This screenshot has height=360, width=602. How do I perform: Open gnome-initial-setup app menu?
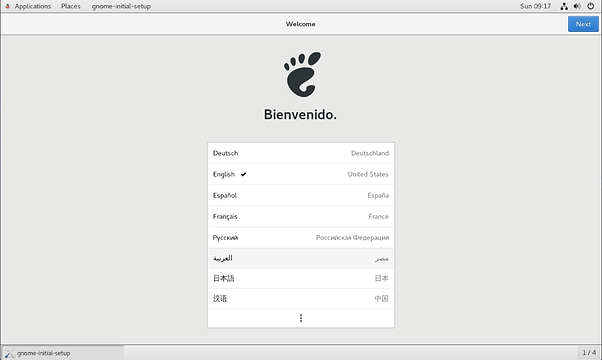pos(121,6)
